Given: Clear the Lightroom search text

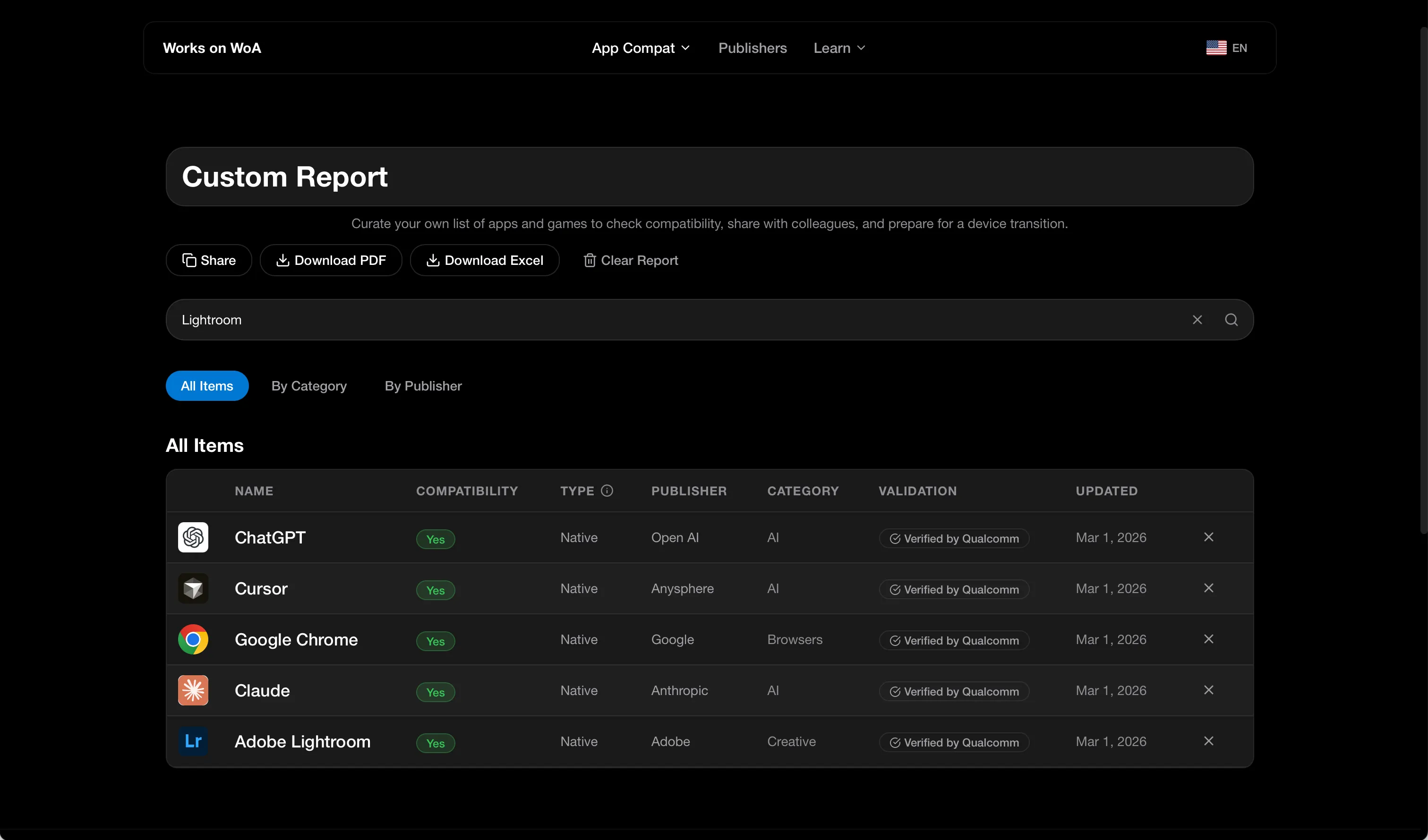Looking at the screenshot, I should pos(1197,320).
